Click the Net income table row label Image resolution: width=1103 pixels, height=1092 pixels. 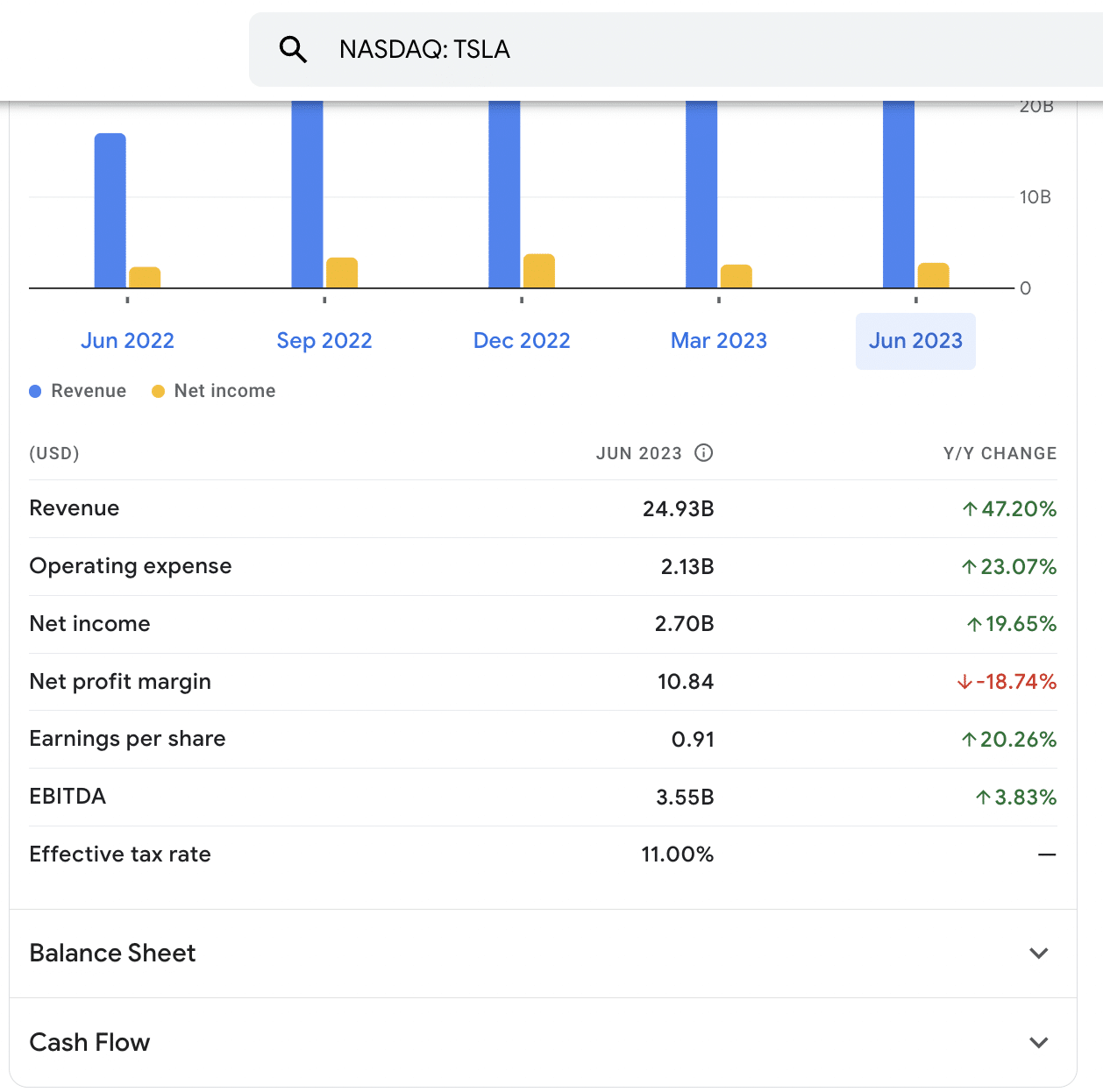click(x=89, y=624)
